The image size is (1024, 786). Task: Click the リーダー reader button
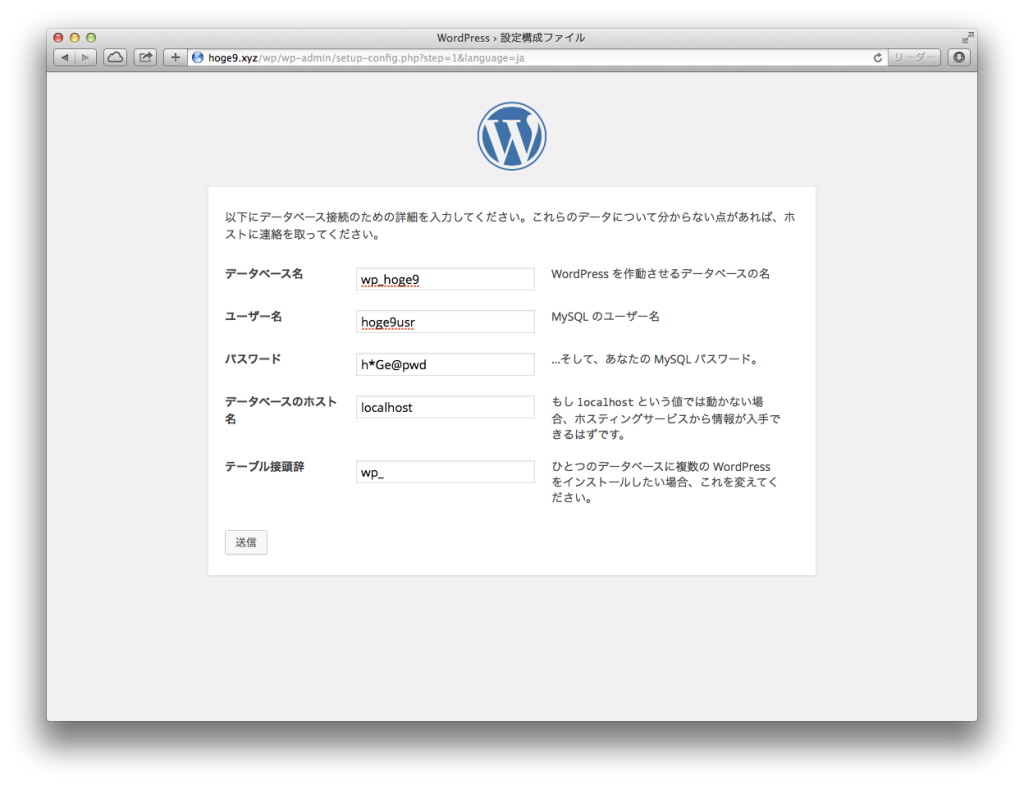[x=914, y=57]
